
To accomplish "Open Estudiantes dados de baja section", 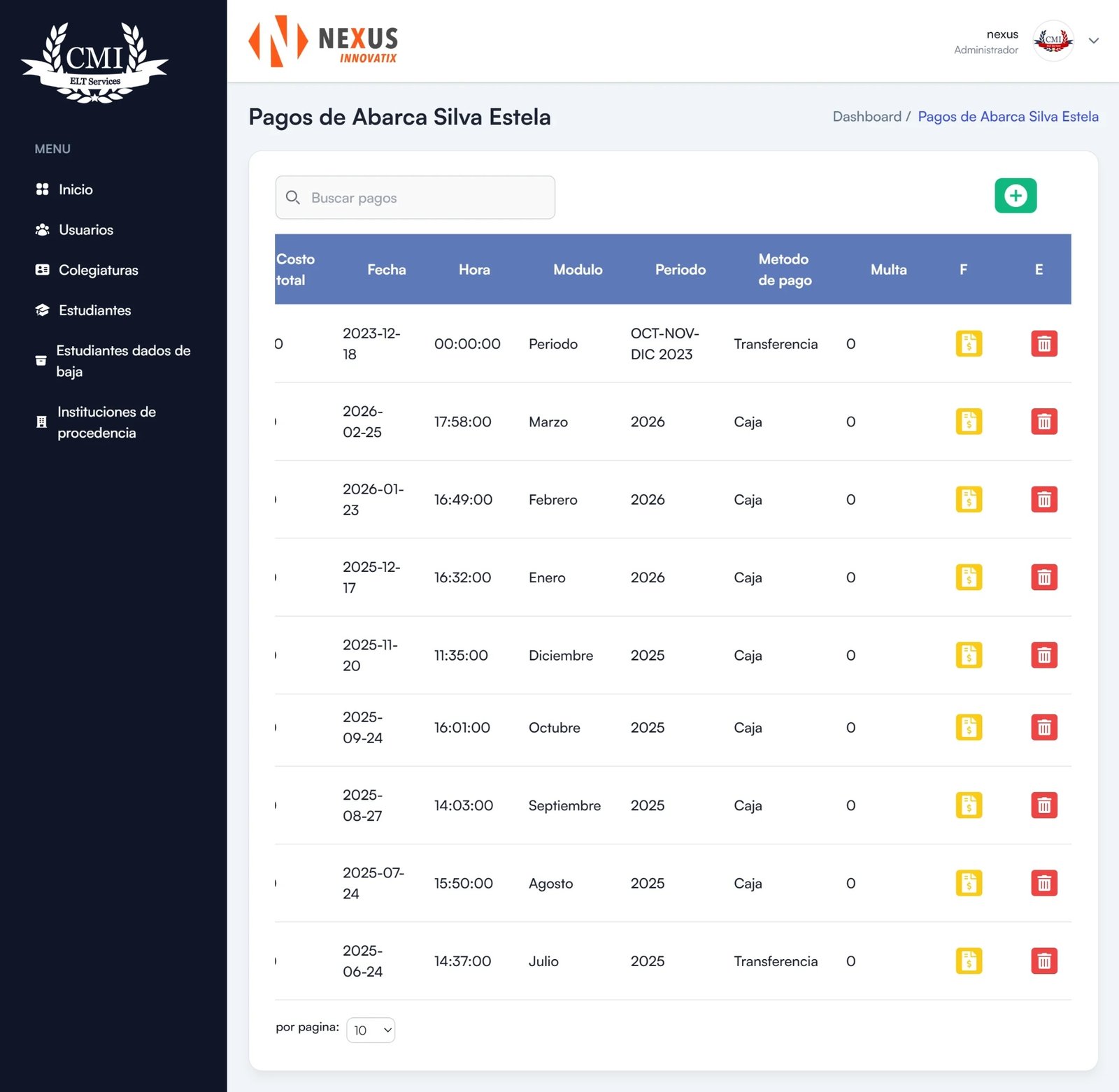I will [122, 361].
